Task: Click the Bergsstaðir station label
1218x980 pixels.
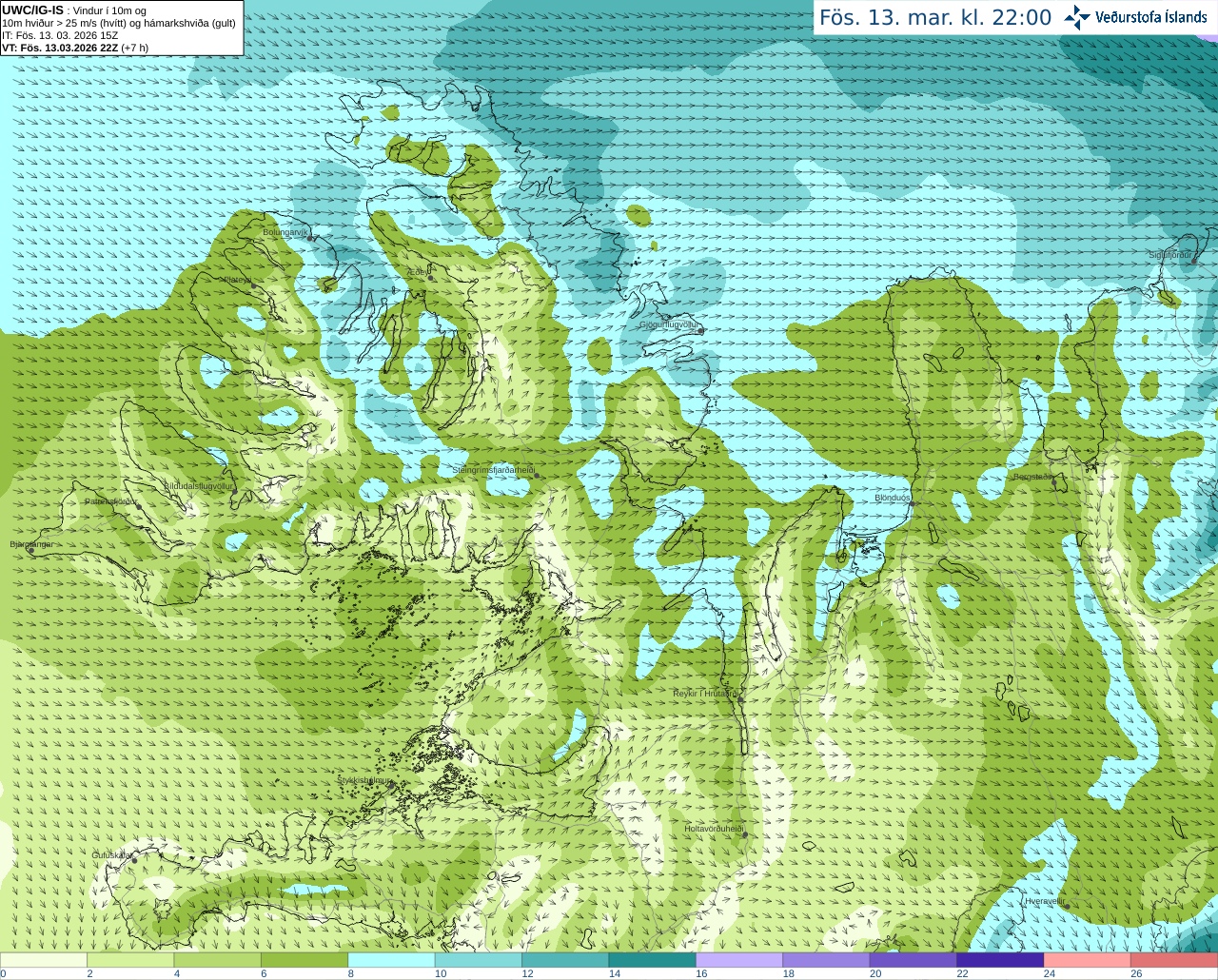Action: pyautogui.click(x=1032, y=477)
